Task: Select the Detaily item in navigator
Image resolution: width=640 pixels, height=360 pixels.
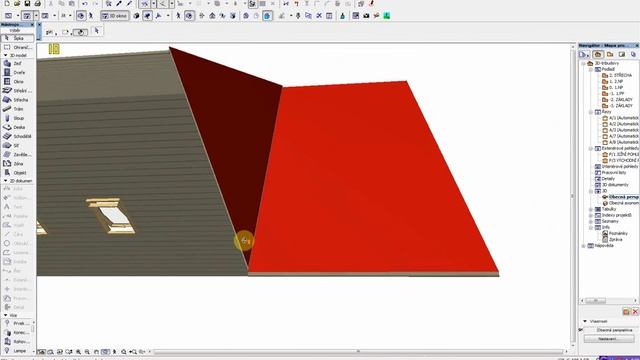Action: click(x=605, y=179)
